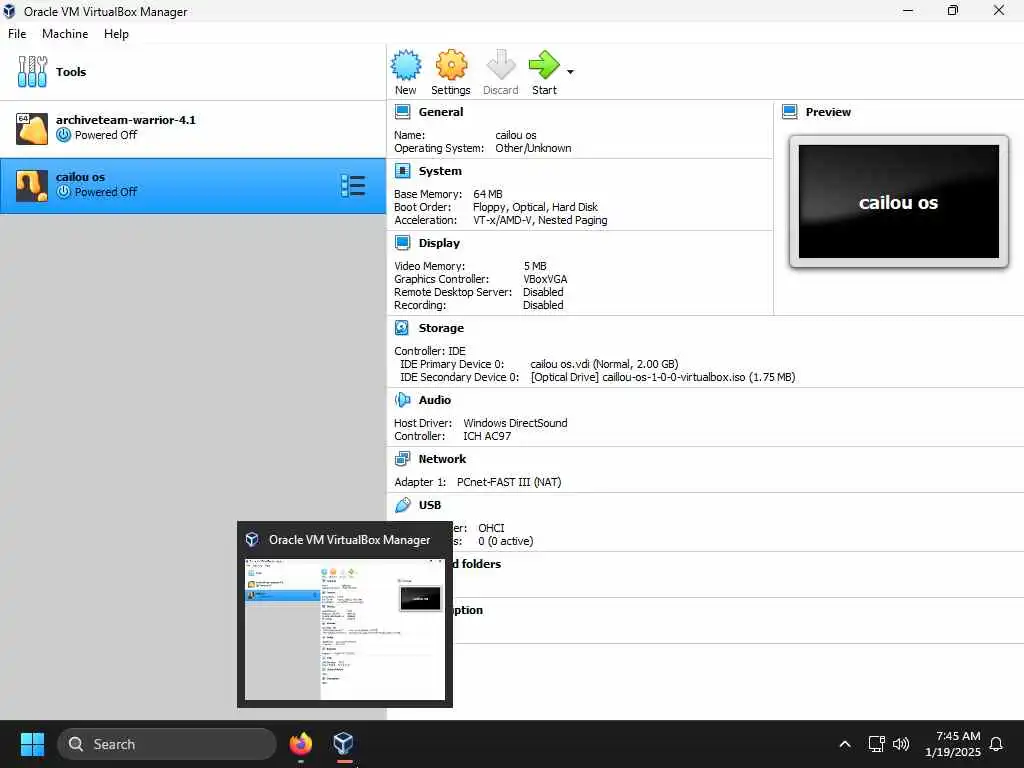
Task: Click the Network section icon
Action: click(402, 458)
